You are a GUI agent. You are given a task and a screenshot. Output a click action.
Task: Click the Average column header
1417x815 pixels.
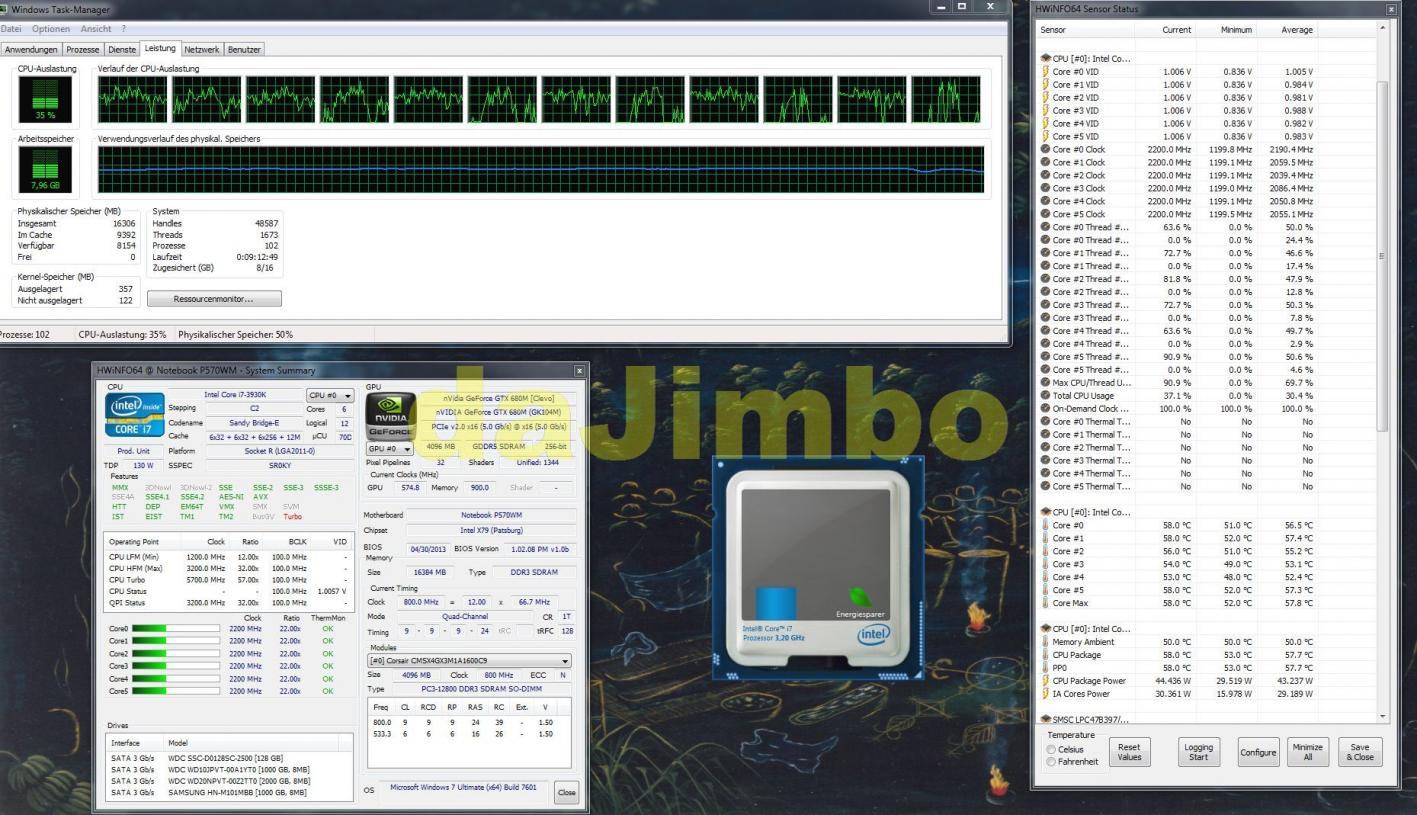point(1296,30)
